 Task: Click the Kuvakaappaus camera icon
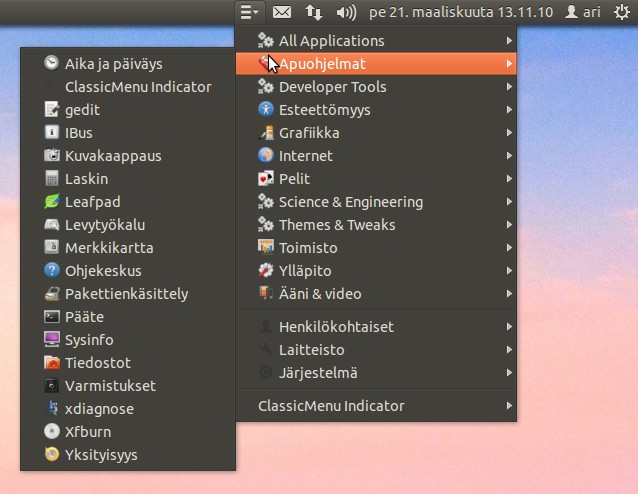52,155
